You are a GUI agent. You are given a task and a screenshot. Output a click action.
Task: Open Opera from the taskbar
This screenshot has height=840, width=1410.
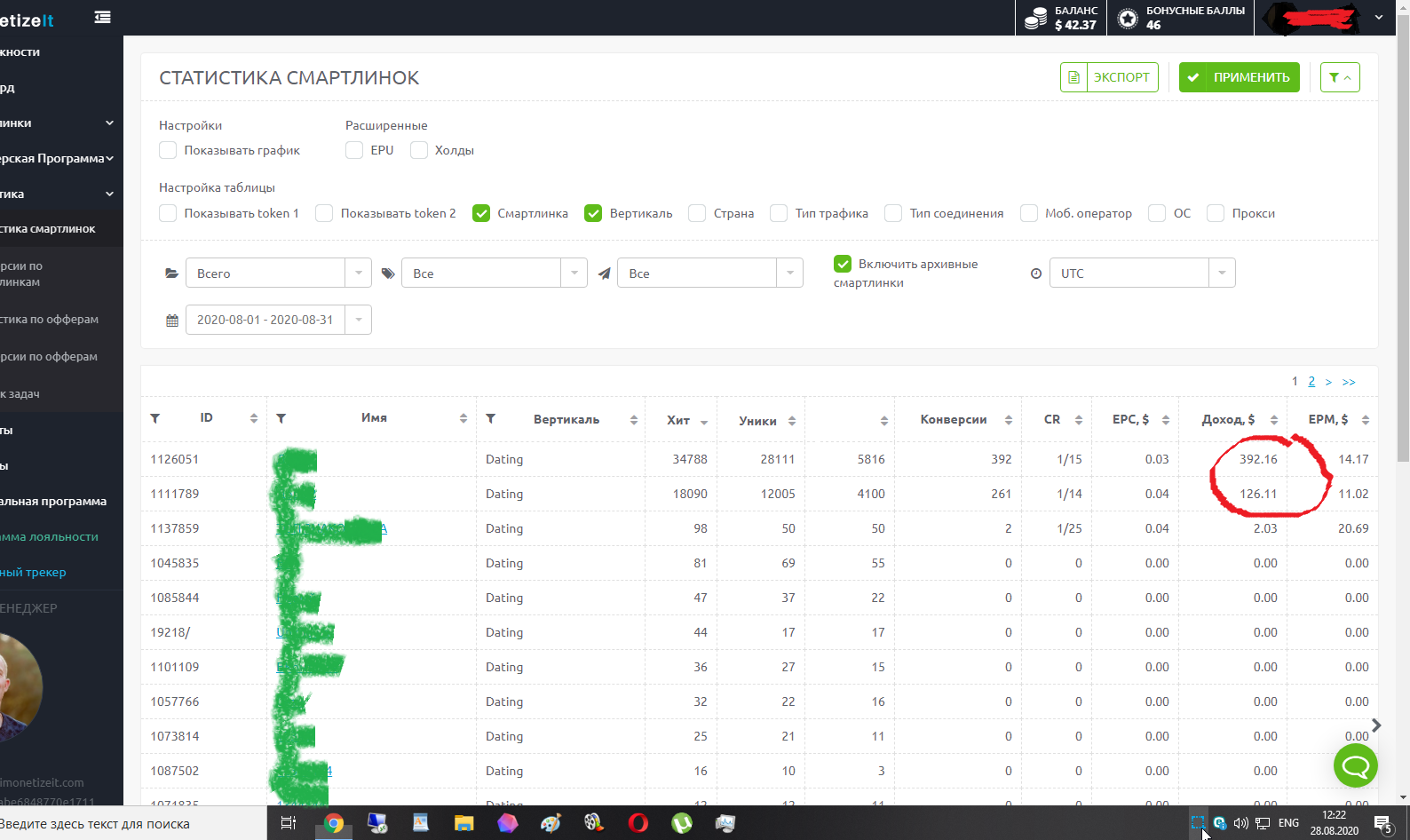(638, 823)
